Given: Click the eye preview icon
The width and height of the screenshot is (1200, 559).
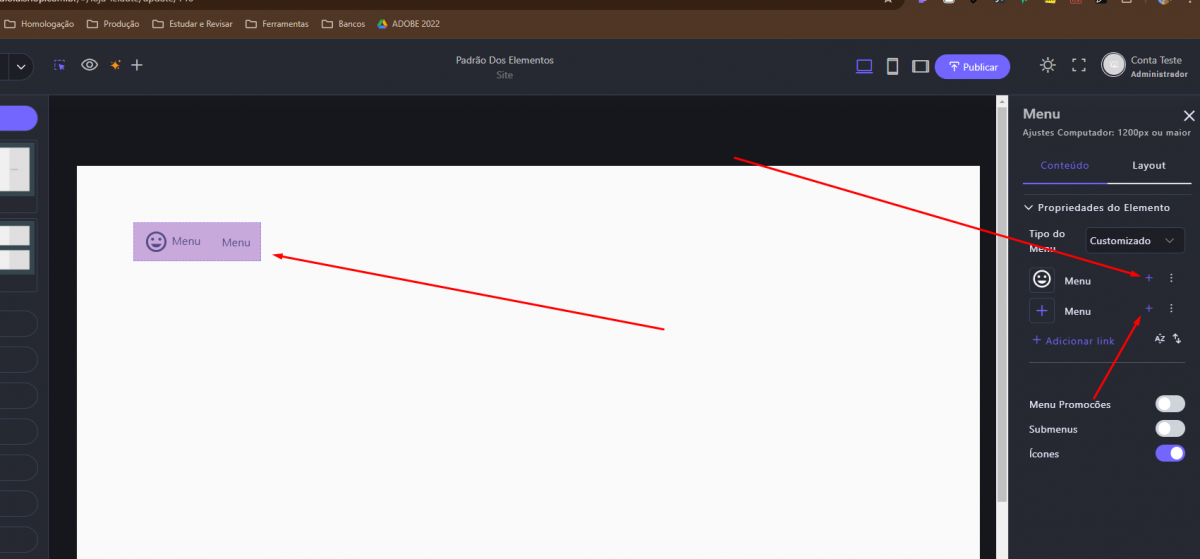Looking at the screenshot, I should pos(89,65).
